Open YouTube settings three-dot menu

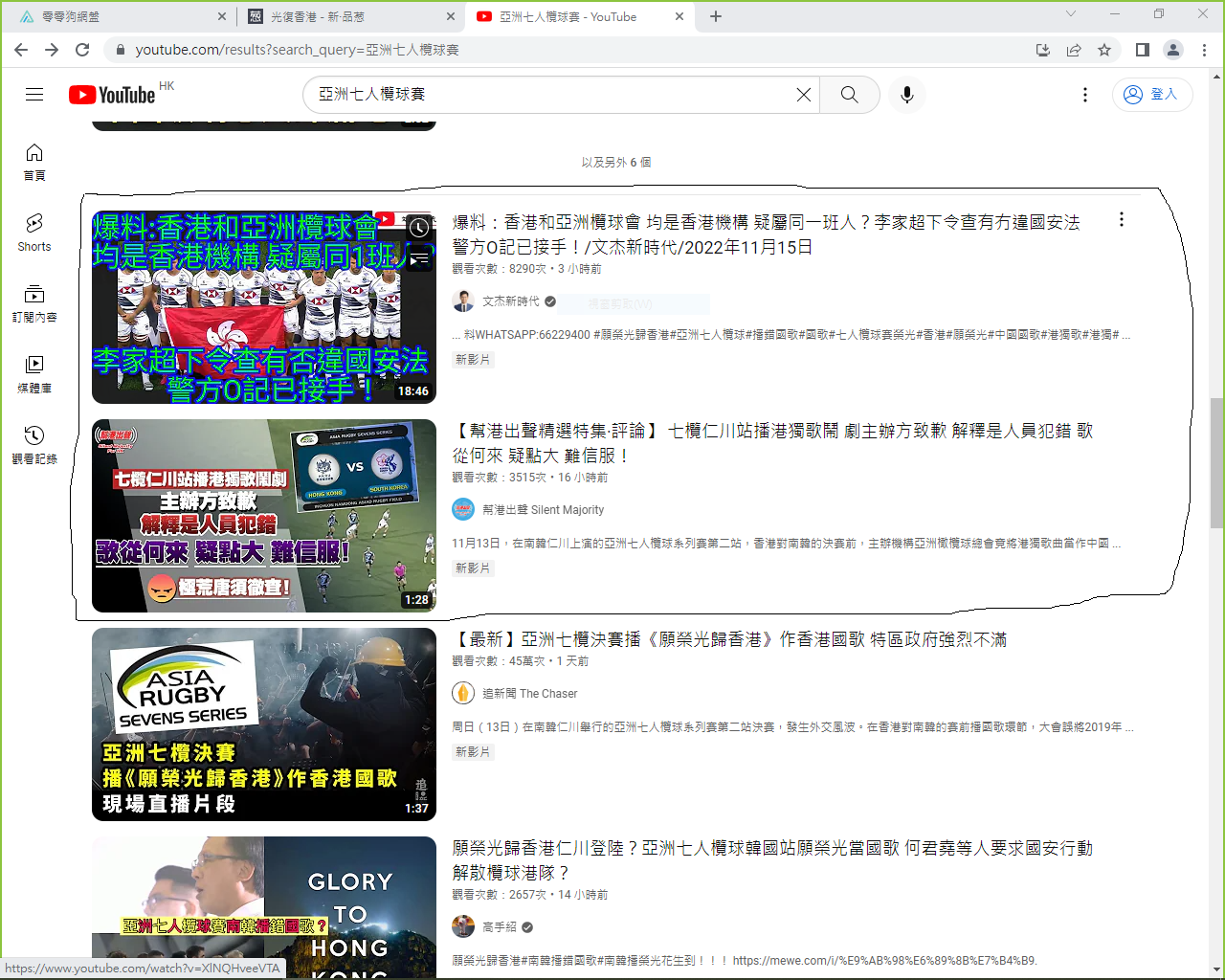pyautogui.click(x=1084, y=94)
